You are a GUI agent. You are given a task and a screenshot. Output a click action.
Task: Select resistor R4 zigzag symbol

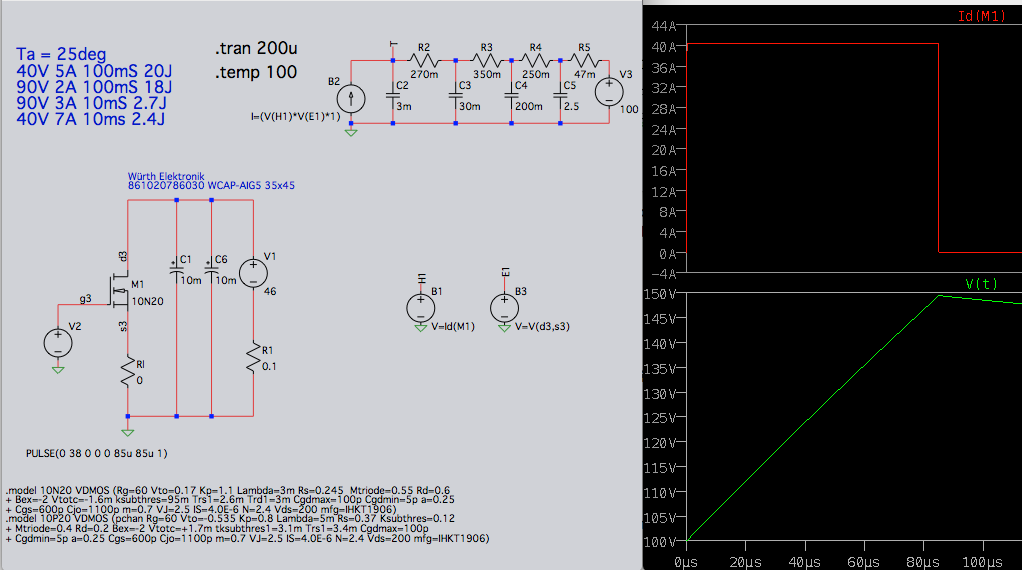point(536,61)
